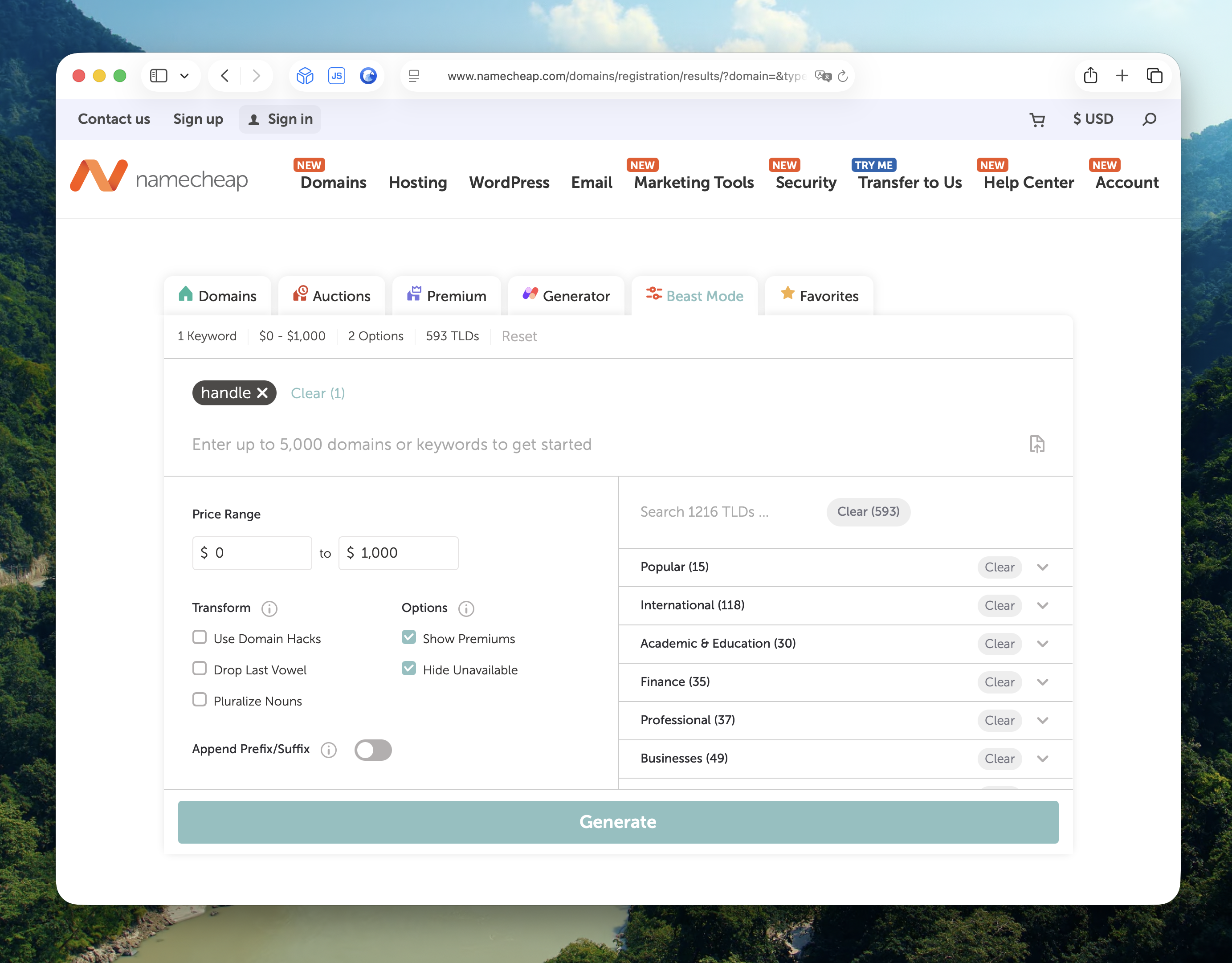Image resolution: width=1232 pixels, height=963 pixels.
Task: Expand the Finance TLD group
Action: 1042,682
